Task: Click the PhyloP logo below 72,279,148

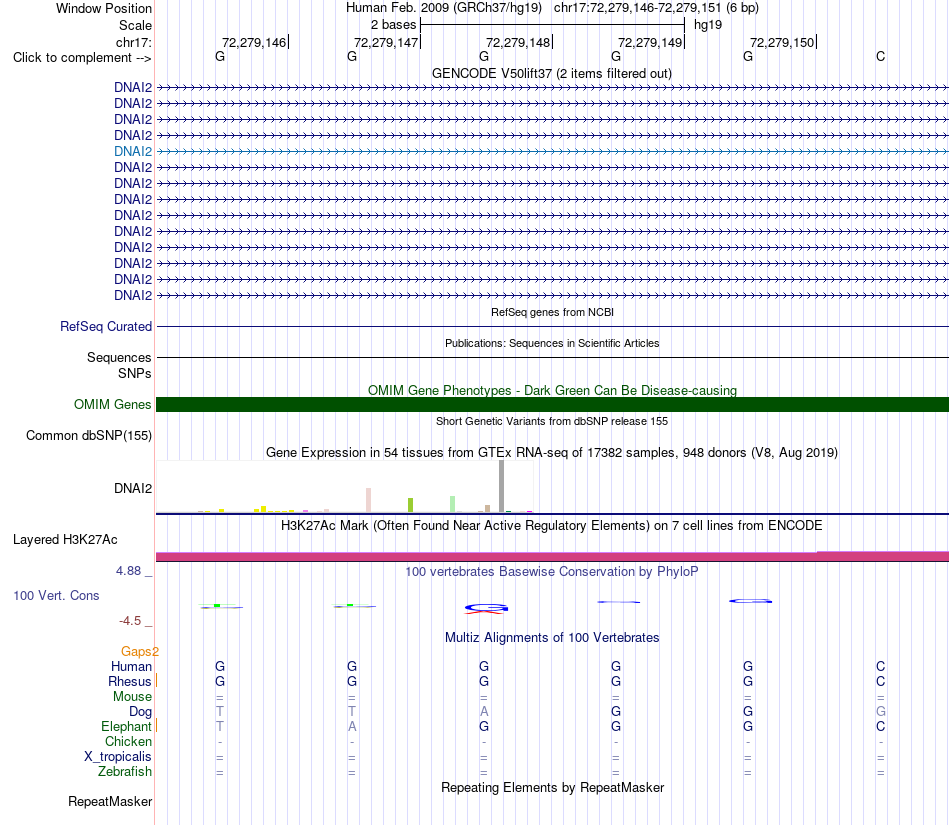Action: point(486,609)
